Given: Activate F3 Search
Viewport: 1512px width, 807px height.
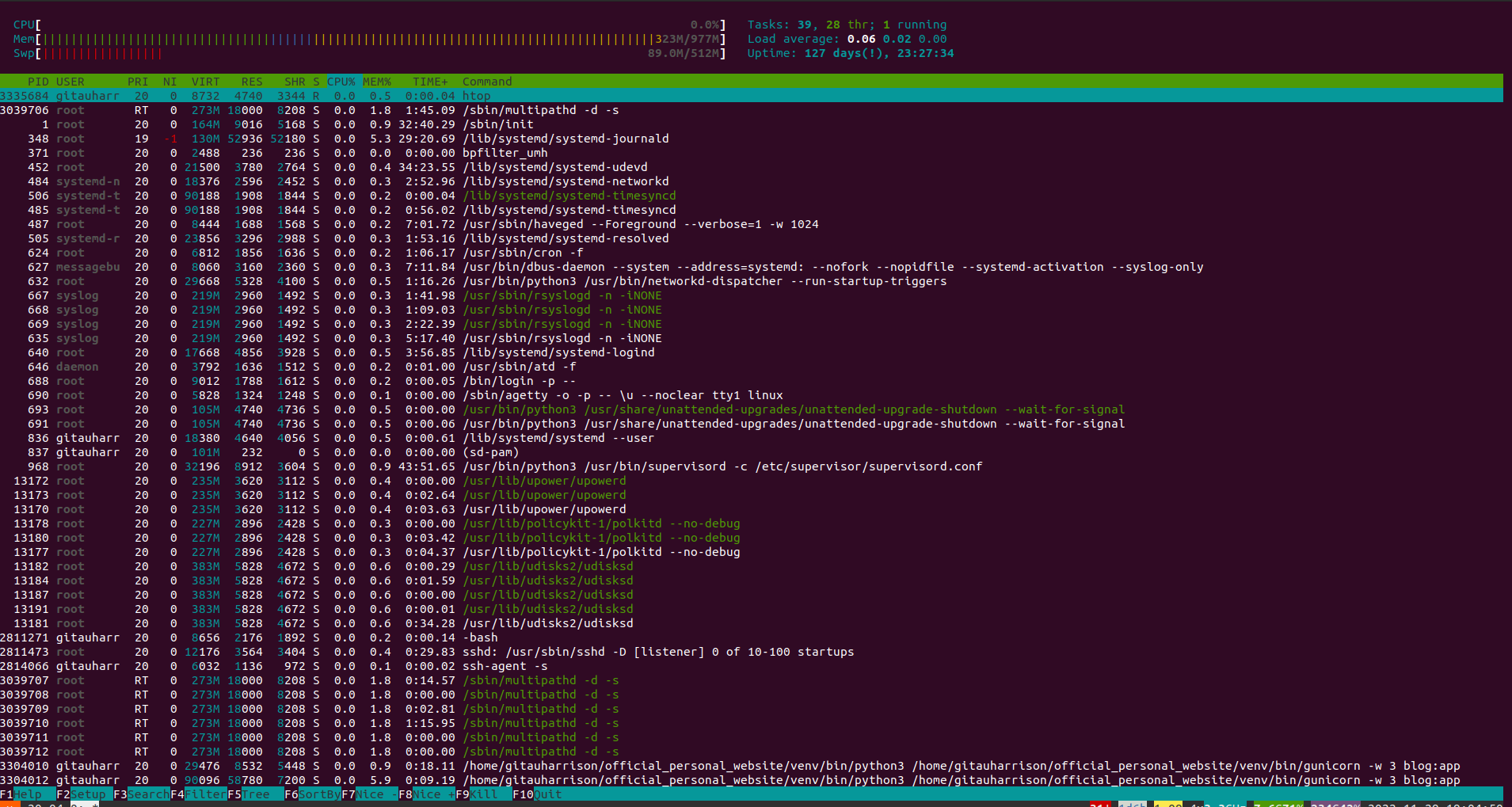Looking at the screenshot, I should pyautogui.click(x=142, y=794).
